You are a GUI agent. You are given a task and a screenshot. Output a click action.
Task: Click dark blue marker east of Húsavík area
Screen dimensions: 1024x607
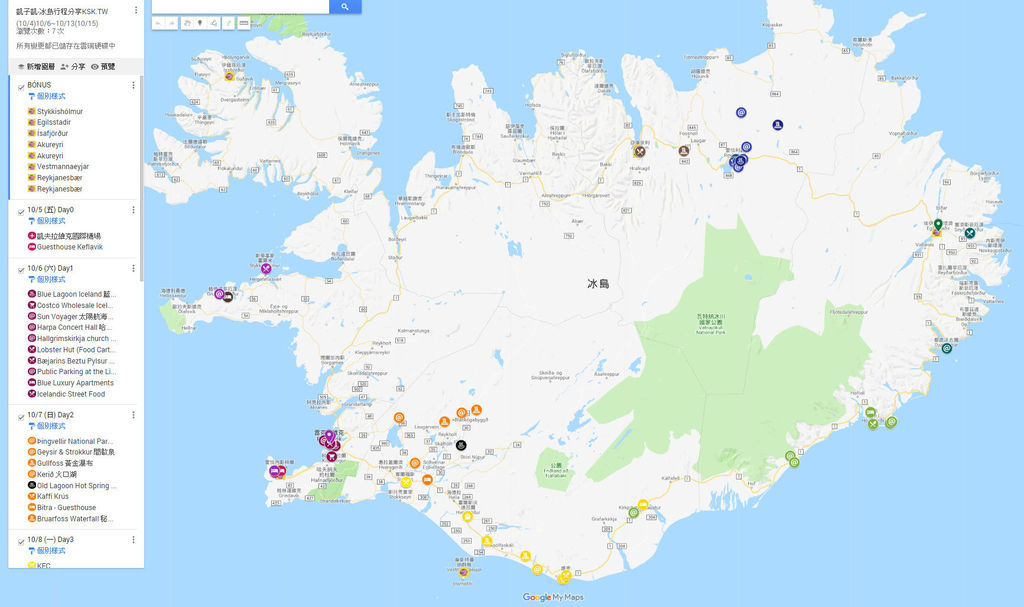click(x=777, y=125)
